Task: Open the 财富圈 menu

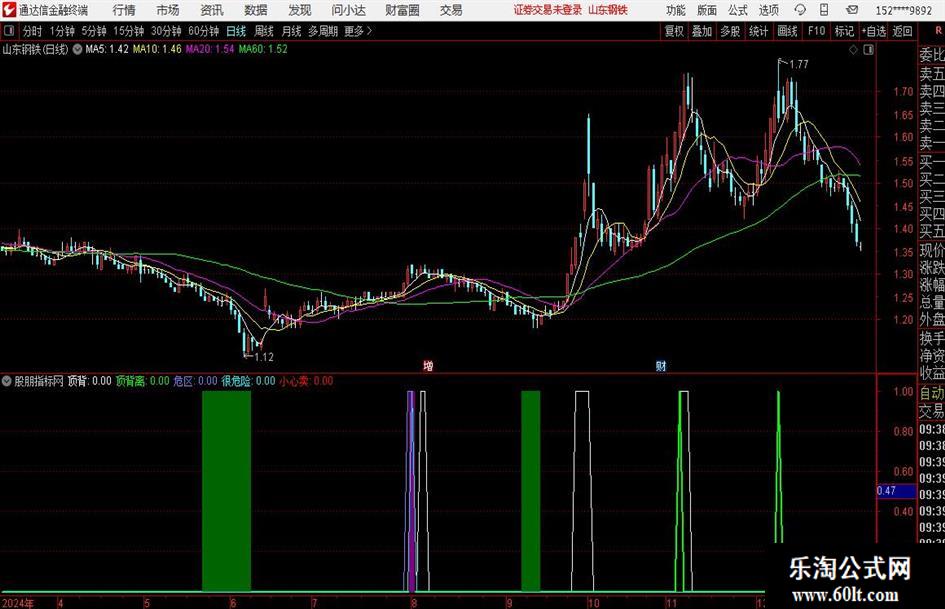Action: tap(402, 10)
